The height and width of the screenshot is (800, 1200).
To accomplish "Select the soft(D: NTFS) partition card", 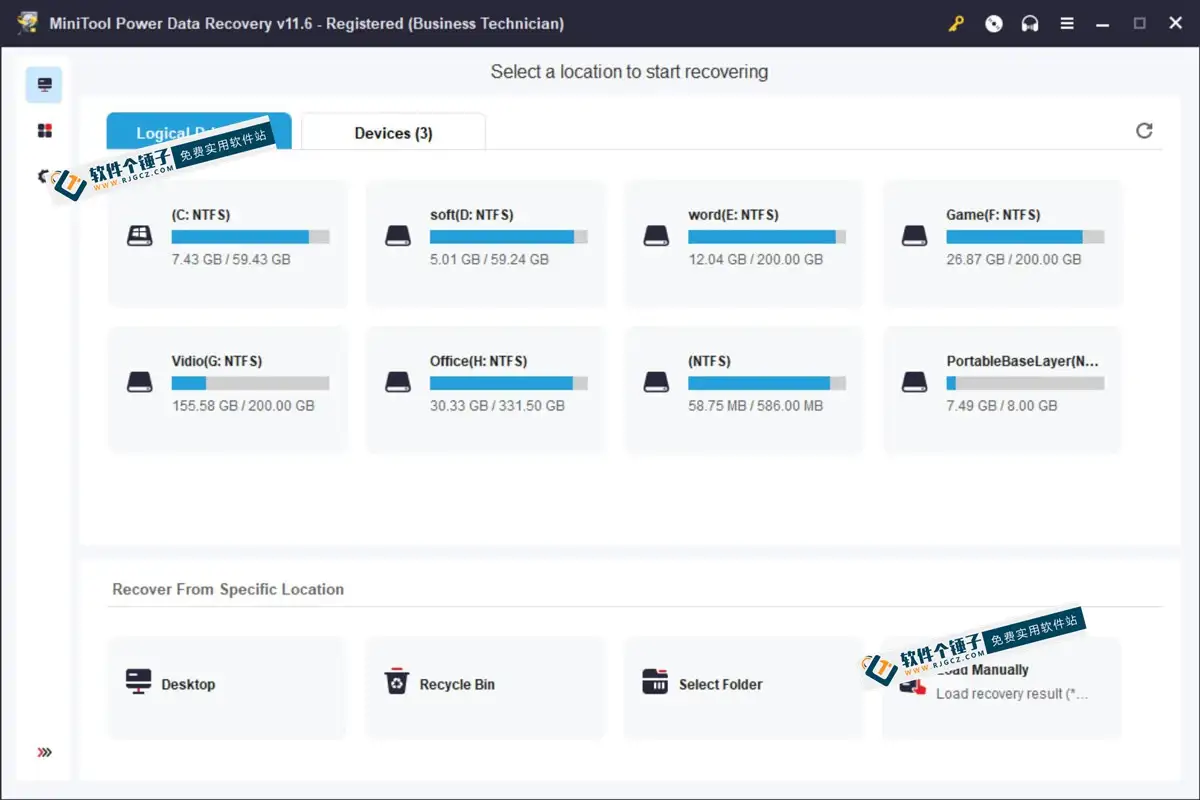I will [485, 243].
